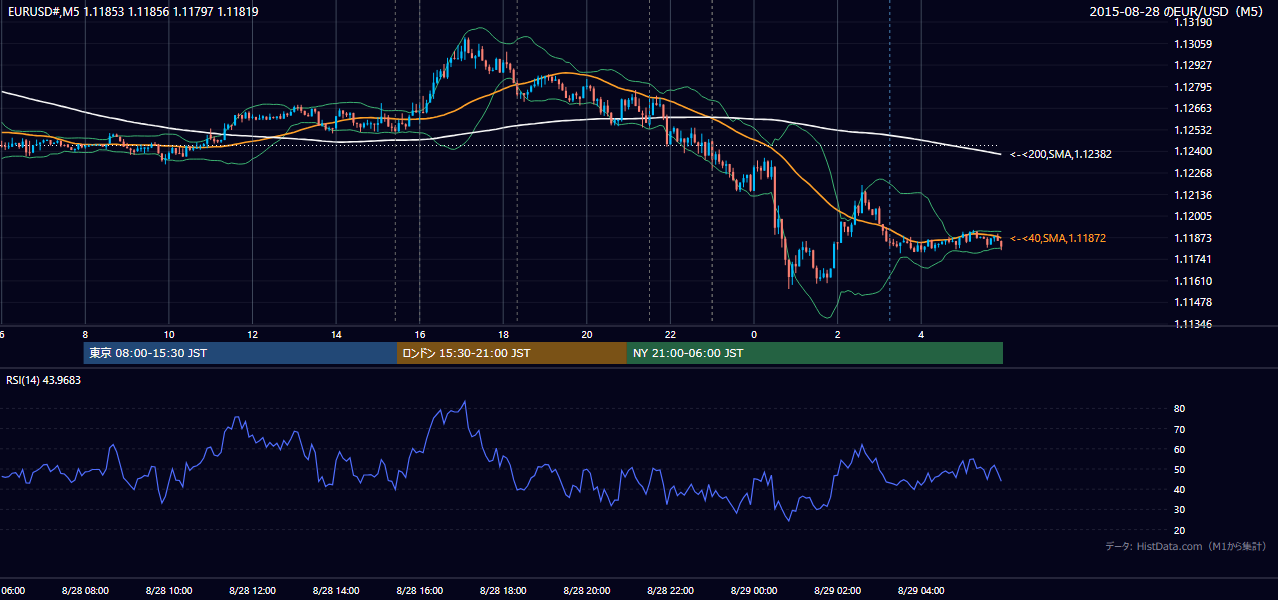Click hour label 8 under the price chart
1278x600 pixels.
click(85, 335)
